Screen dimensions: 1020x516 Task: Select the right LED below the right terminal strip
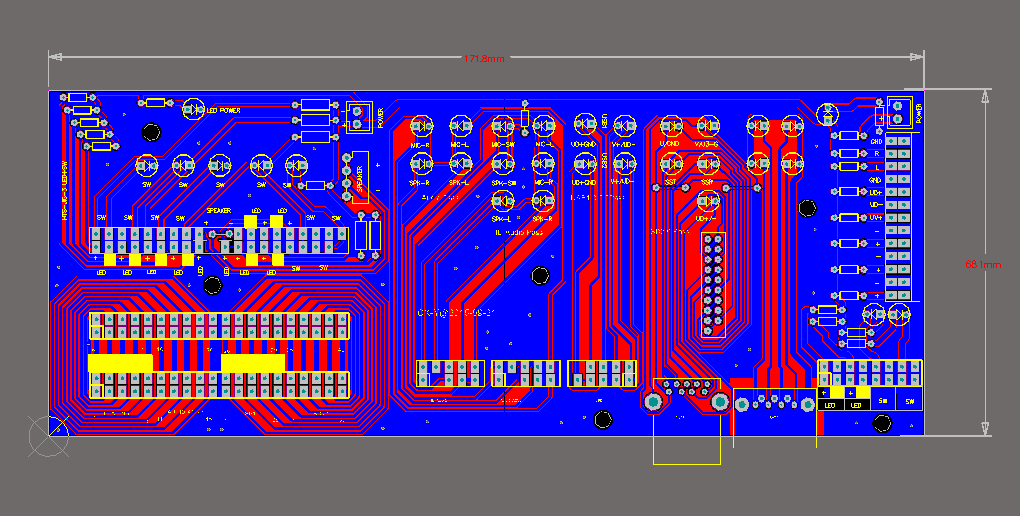(x=899, y=314)
